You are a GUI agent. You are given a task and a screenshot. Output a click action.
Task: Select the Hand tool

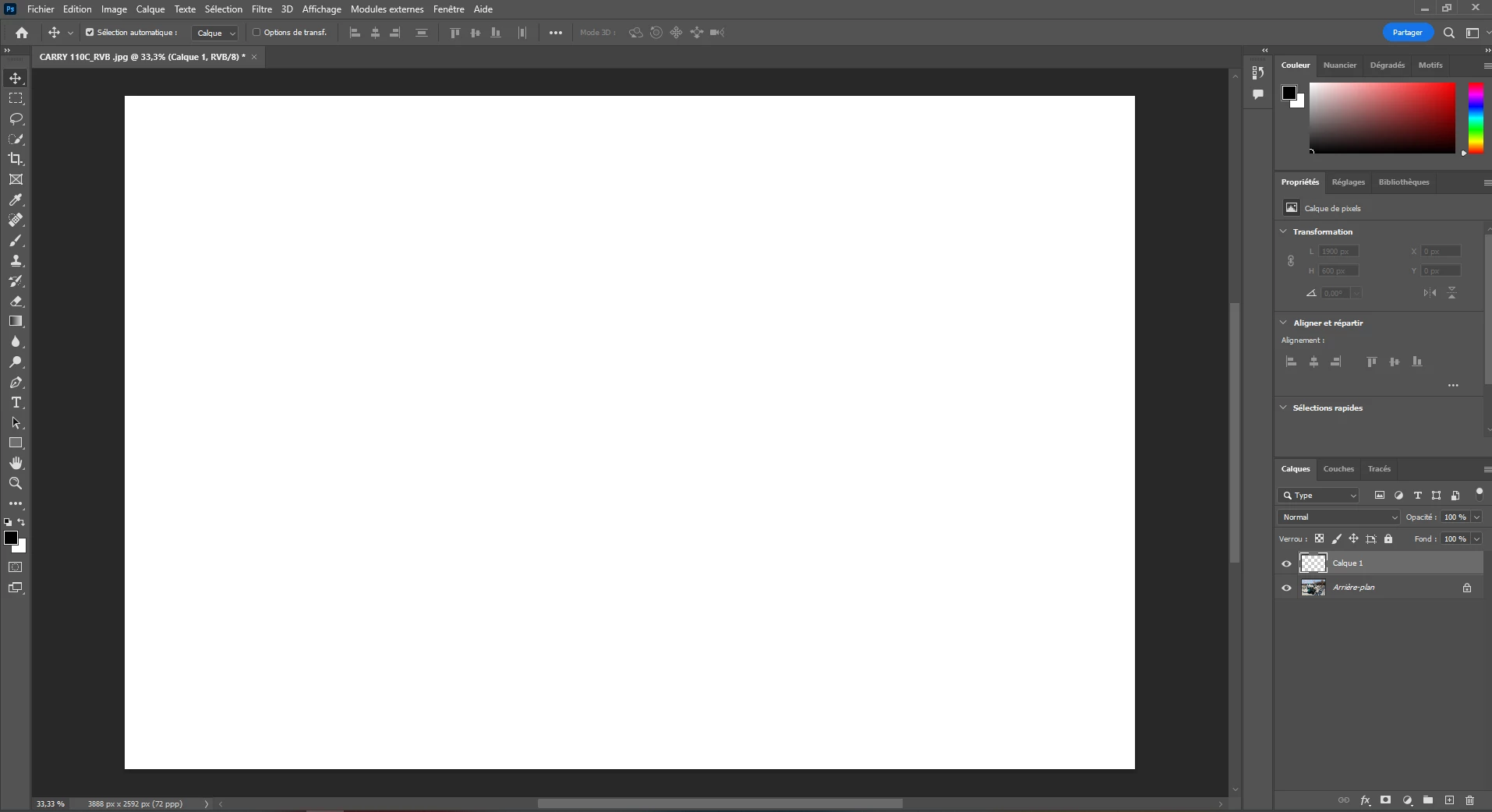click(16, 463)
